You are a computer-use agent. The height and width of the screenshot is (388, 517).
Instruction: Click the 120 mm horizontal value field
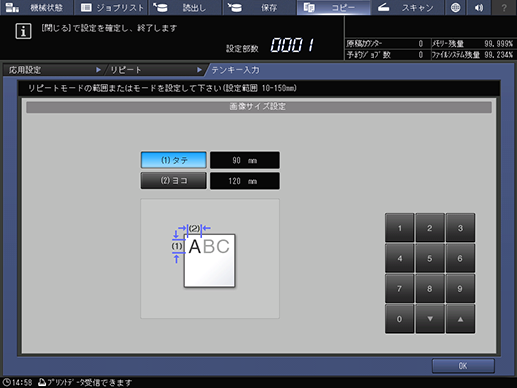pyautogui.click(x=245, y=181)
